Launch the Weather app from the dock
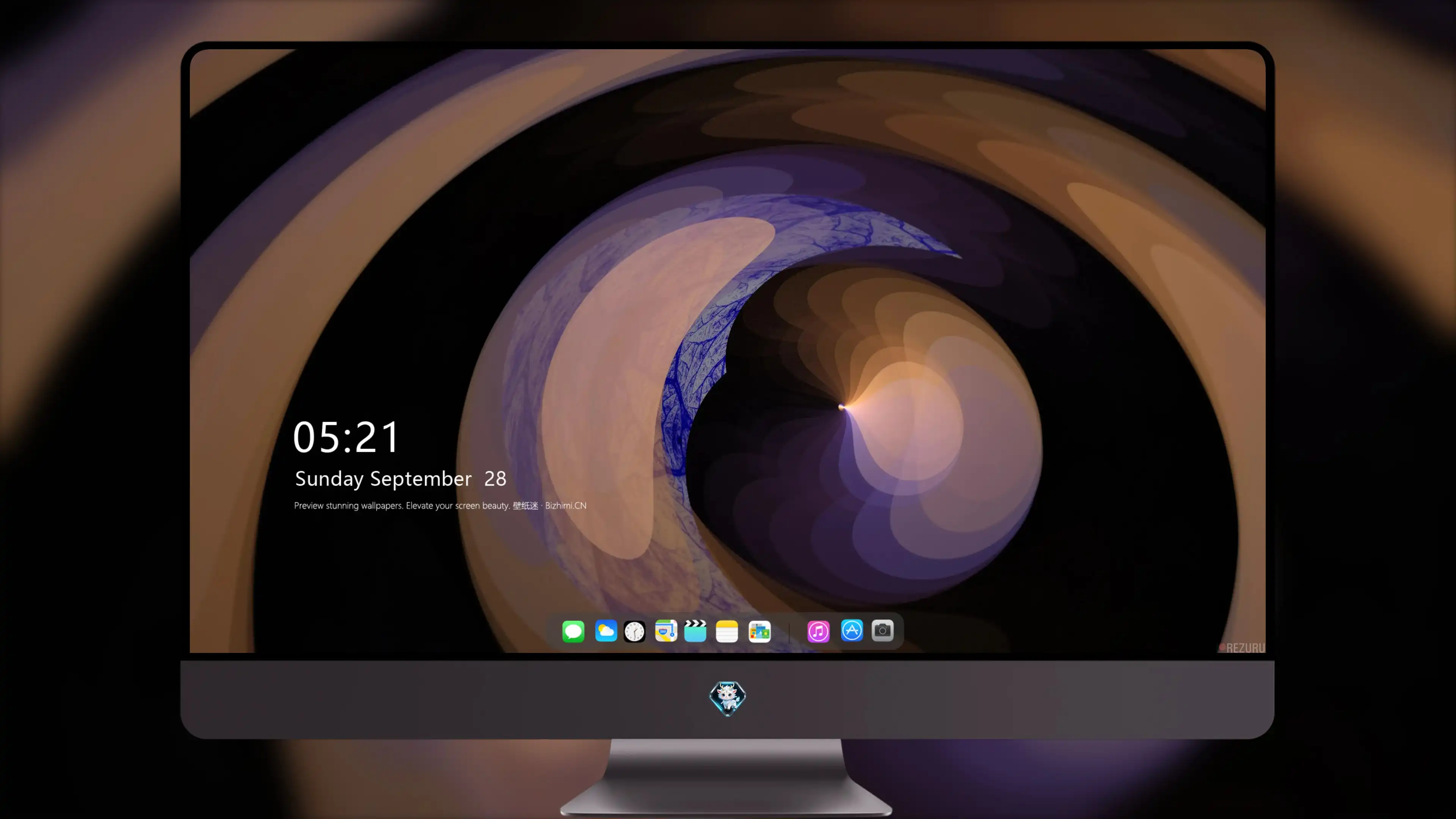Screen dimensions: 1456x819 606,631
